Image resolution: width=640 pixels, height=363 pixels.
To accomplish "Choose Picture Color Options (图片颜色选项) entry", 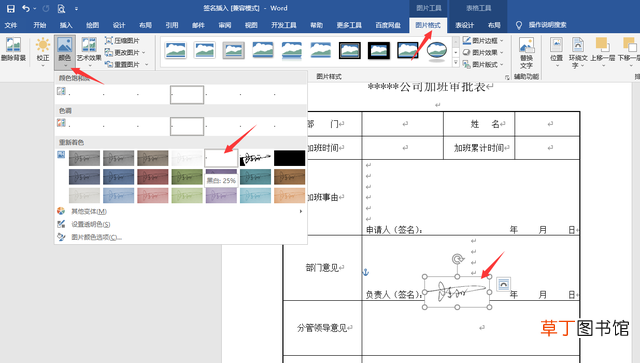I will 181,237.
